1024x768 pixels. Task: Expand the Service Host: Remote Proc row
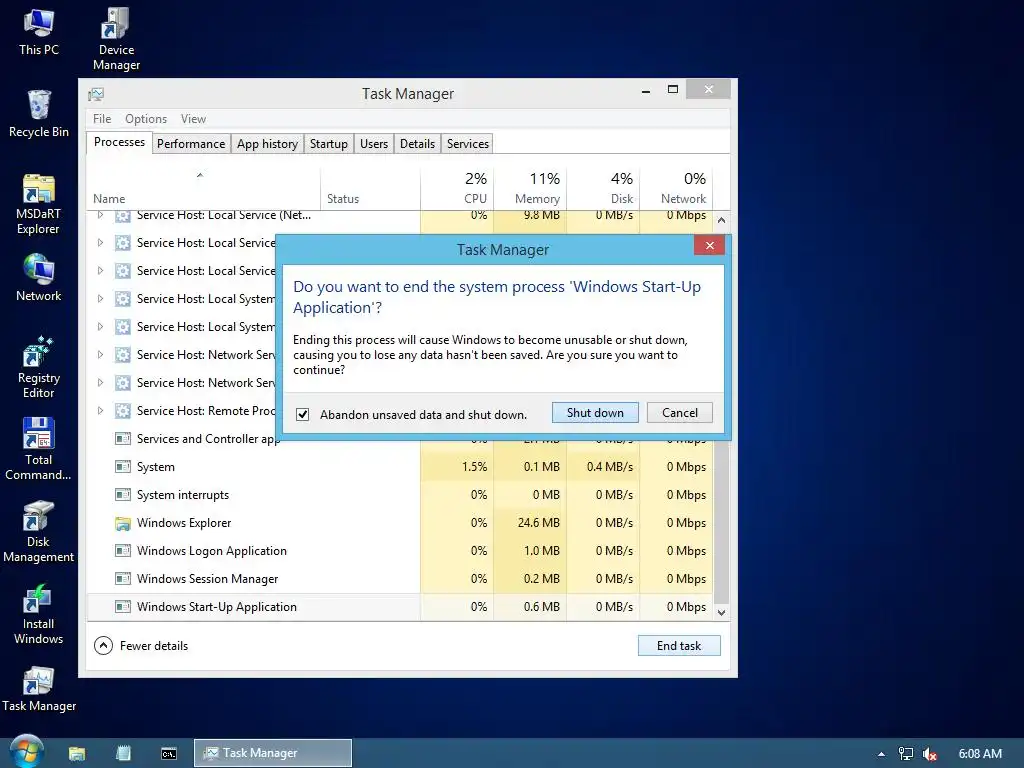tap(100, 411)
